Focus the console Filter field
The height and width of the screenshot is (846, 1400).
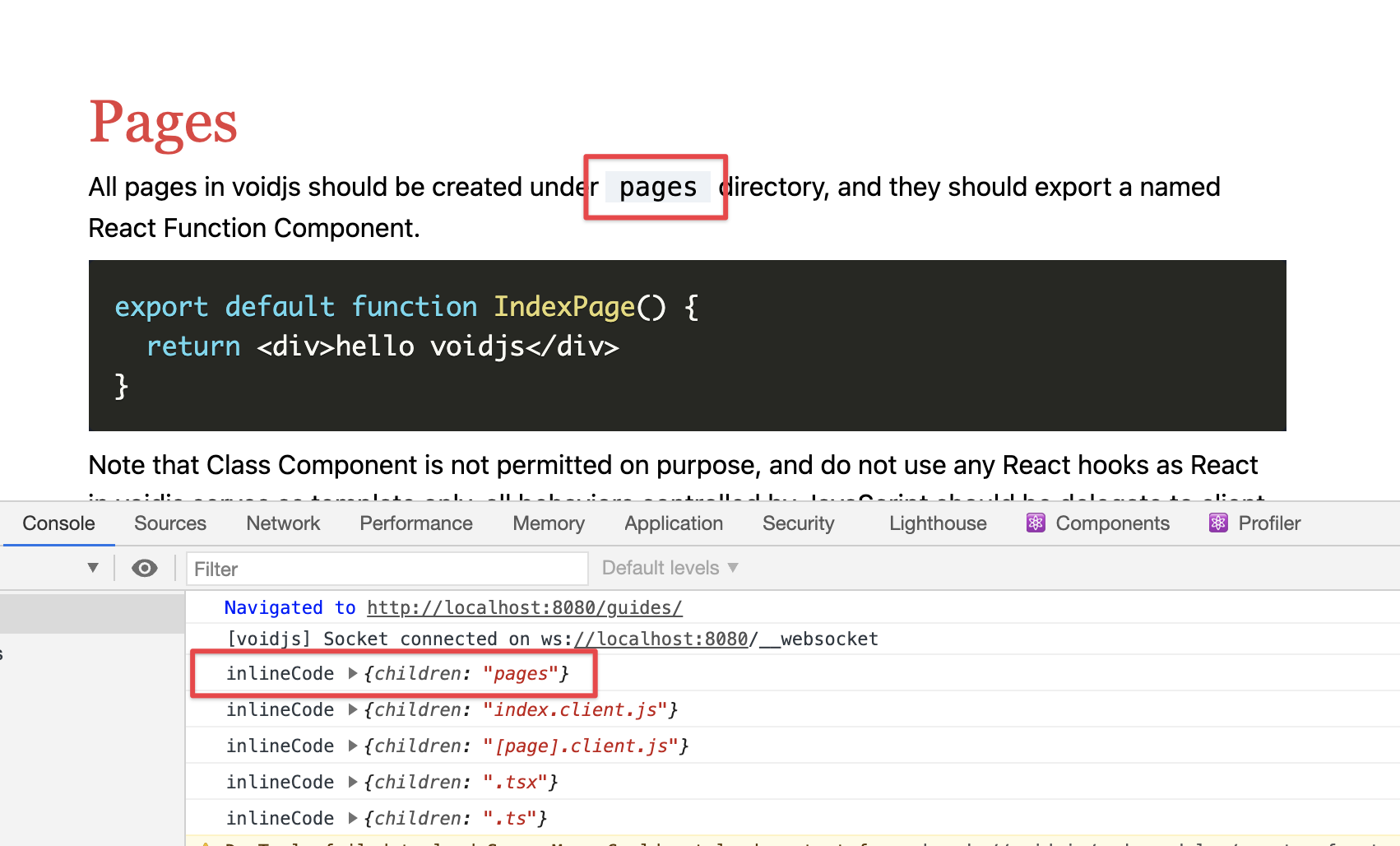[387, 569]
